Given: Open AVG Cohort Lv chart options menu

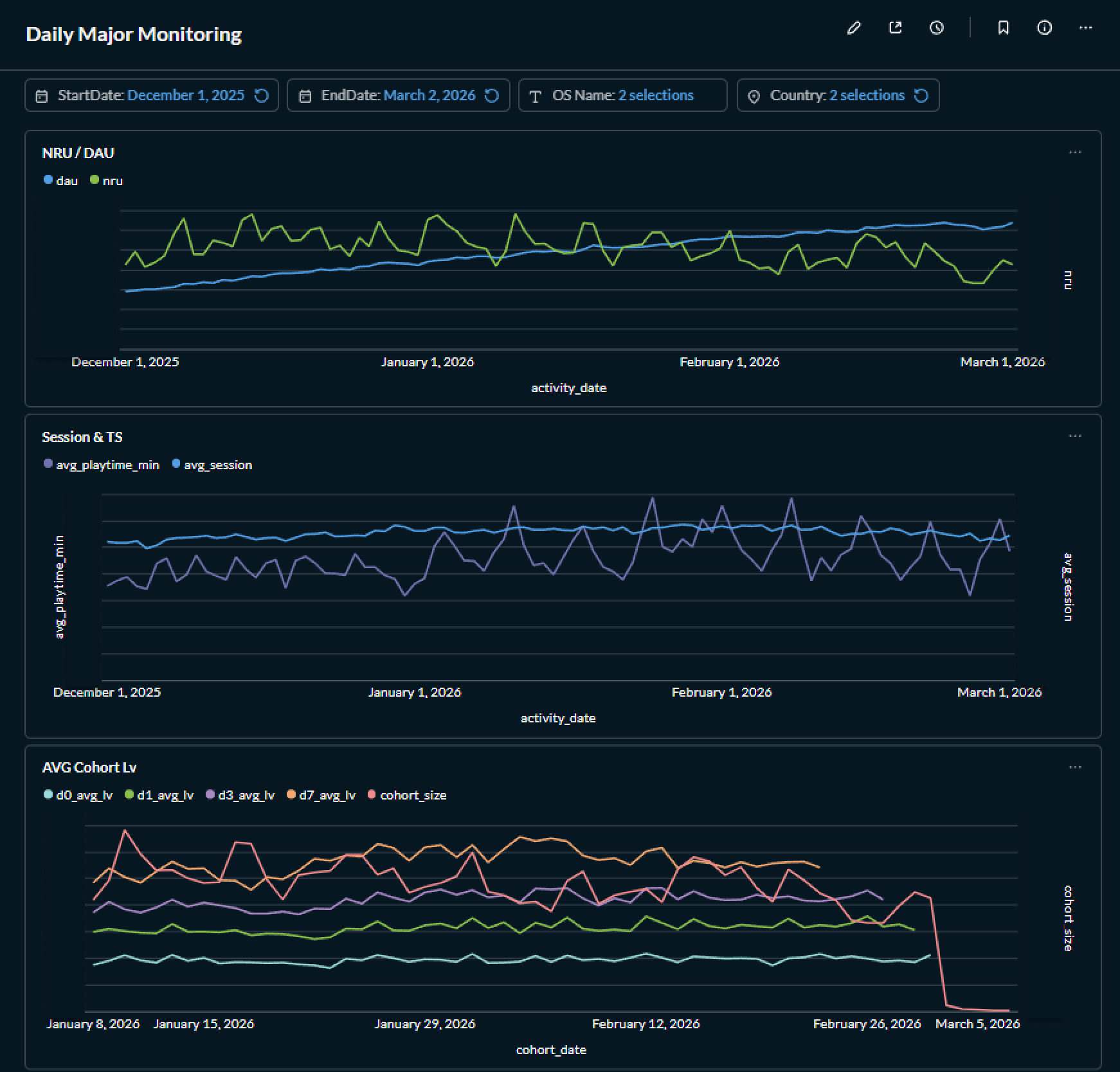Looking at the screenshot, I should click(1075, 767).
